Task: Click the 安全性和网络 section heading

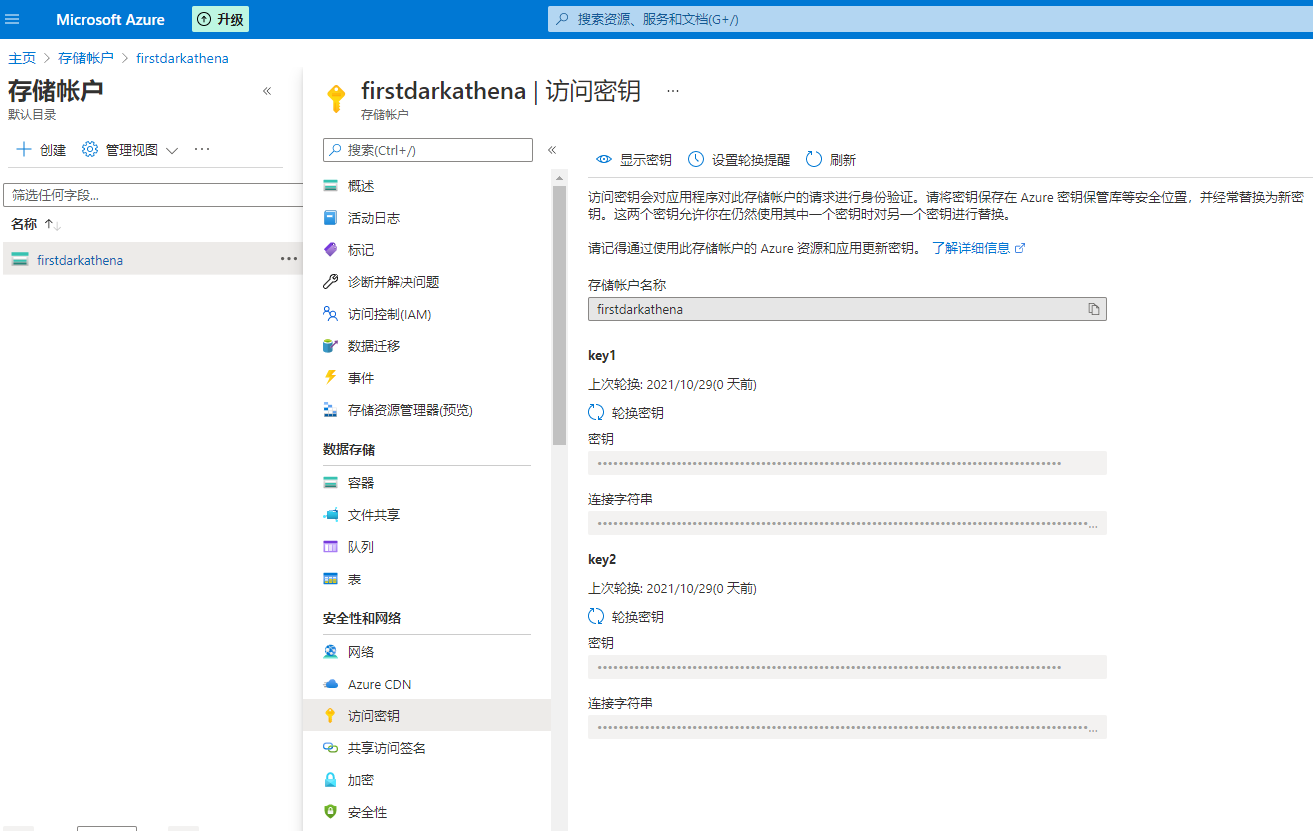Action: coord(362,618)
